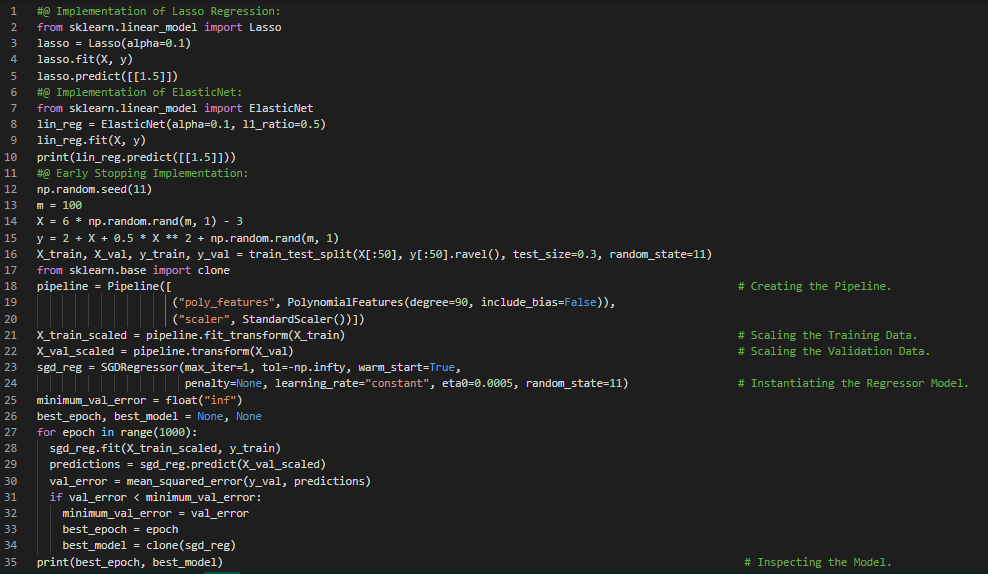This screenshot has height=574, width=988.
Task: Click the np.random.seed(11) statement
Action: coord(86,189)
